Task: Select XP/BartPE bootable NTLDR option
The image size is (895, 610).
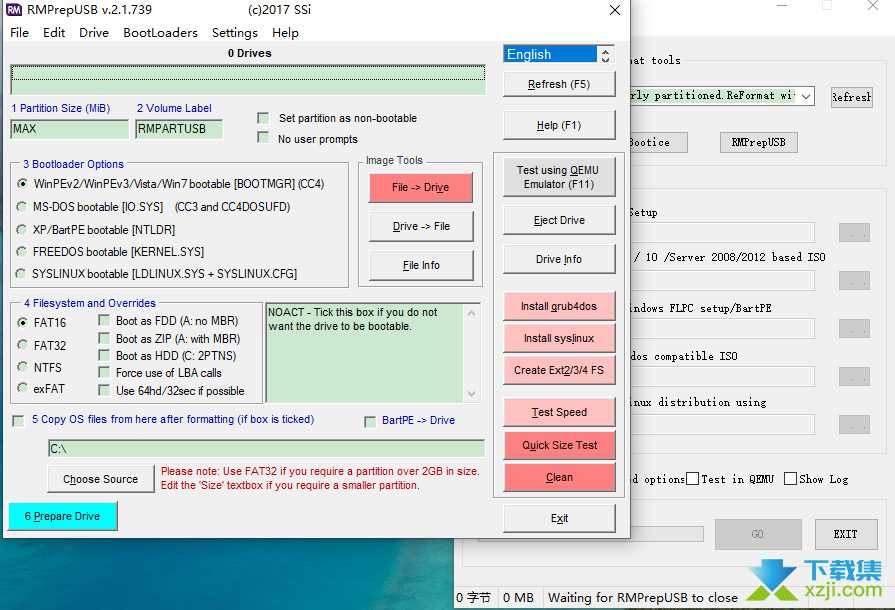Action: (22, 229)
